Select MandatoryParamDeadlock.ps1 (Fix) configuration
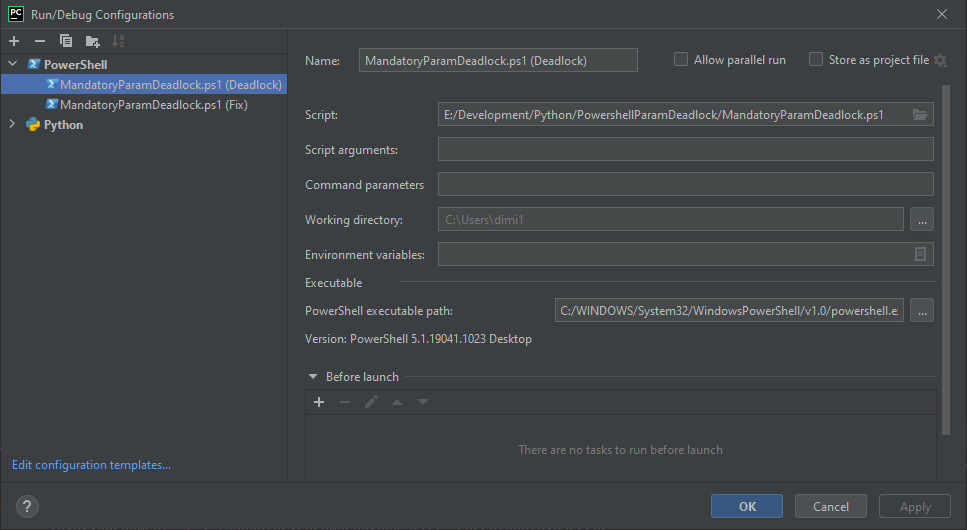This screenshot has height=530, width=967. [x=144, y=105]
